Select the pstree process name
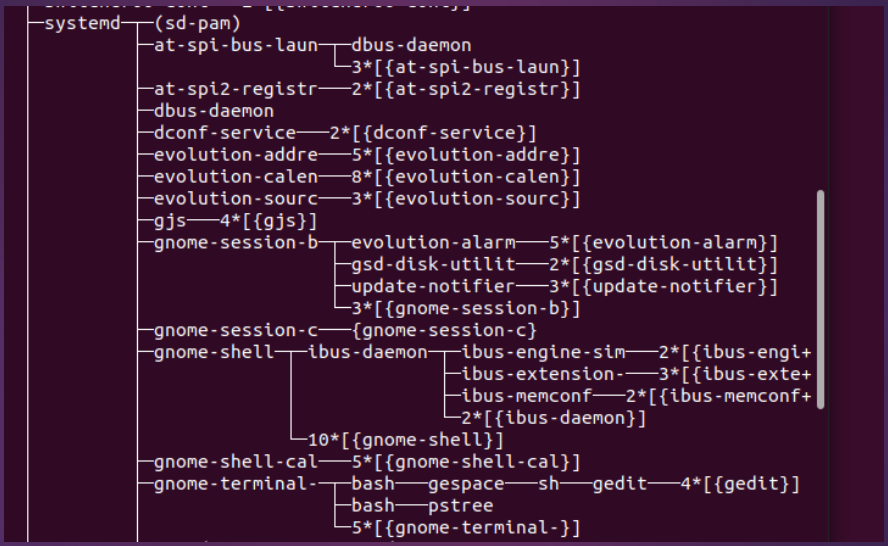Screen dimensions: 888x546 tap(460, 505)
